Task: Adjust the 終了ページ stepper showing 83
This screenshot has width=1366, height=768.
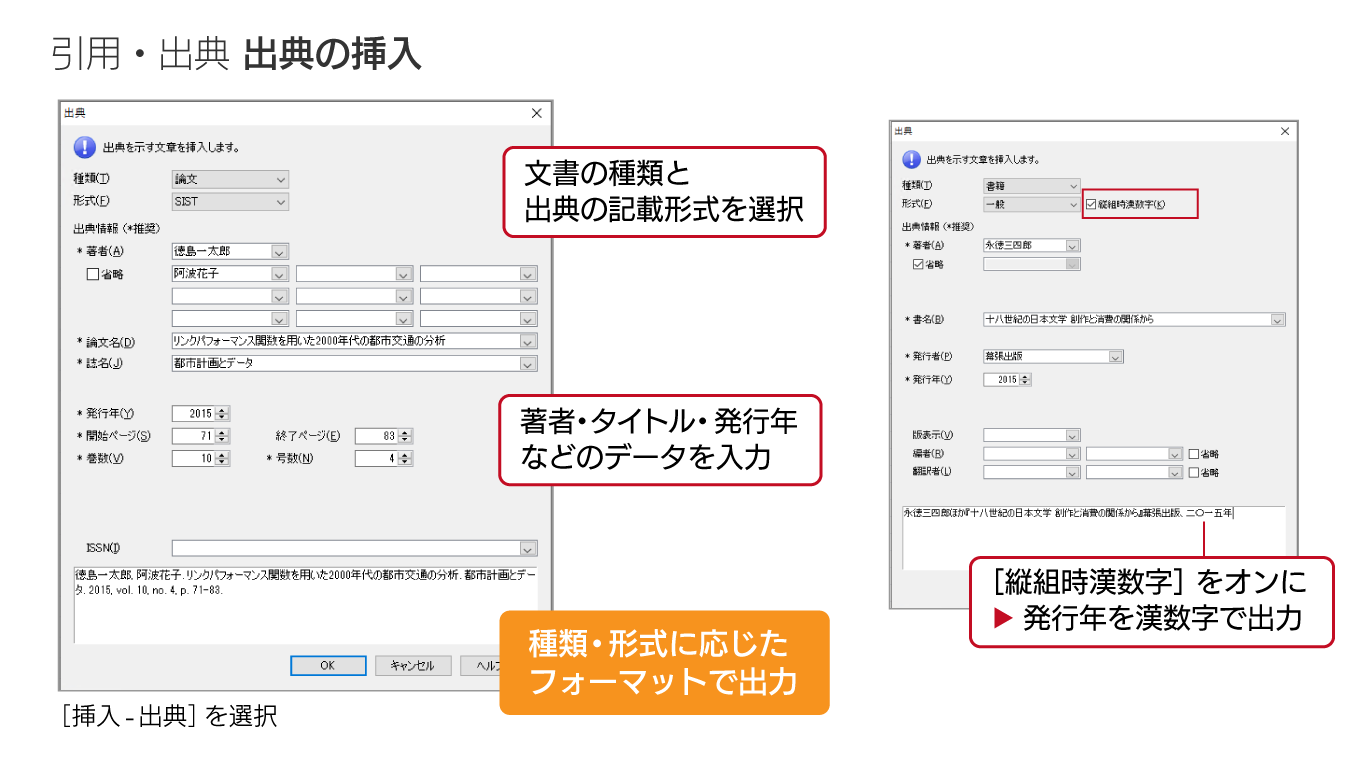Action: pos(405,436)
